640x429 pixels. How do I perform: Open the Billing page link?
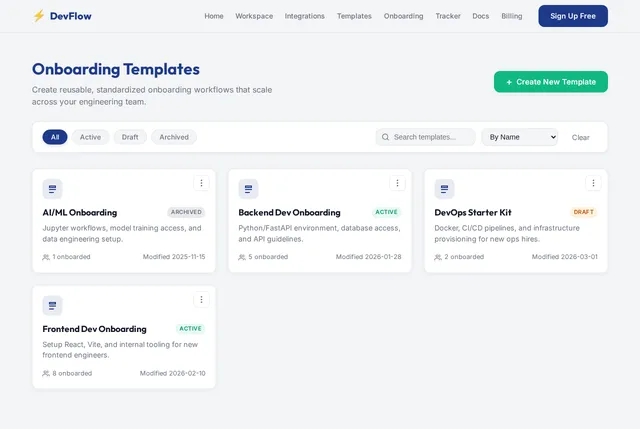coord(511,16)
